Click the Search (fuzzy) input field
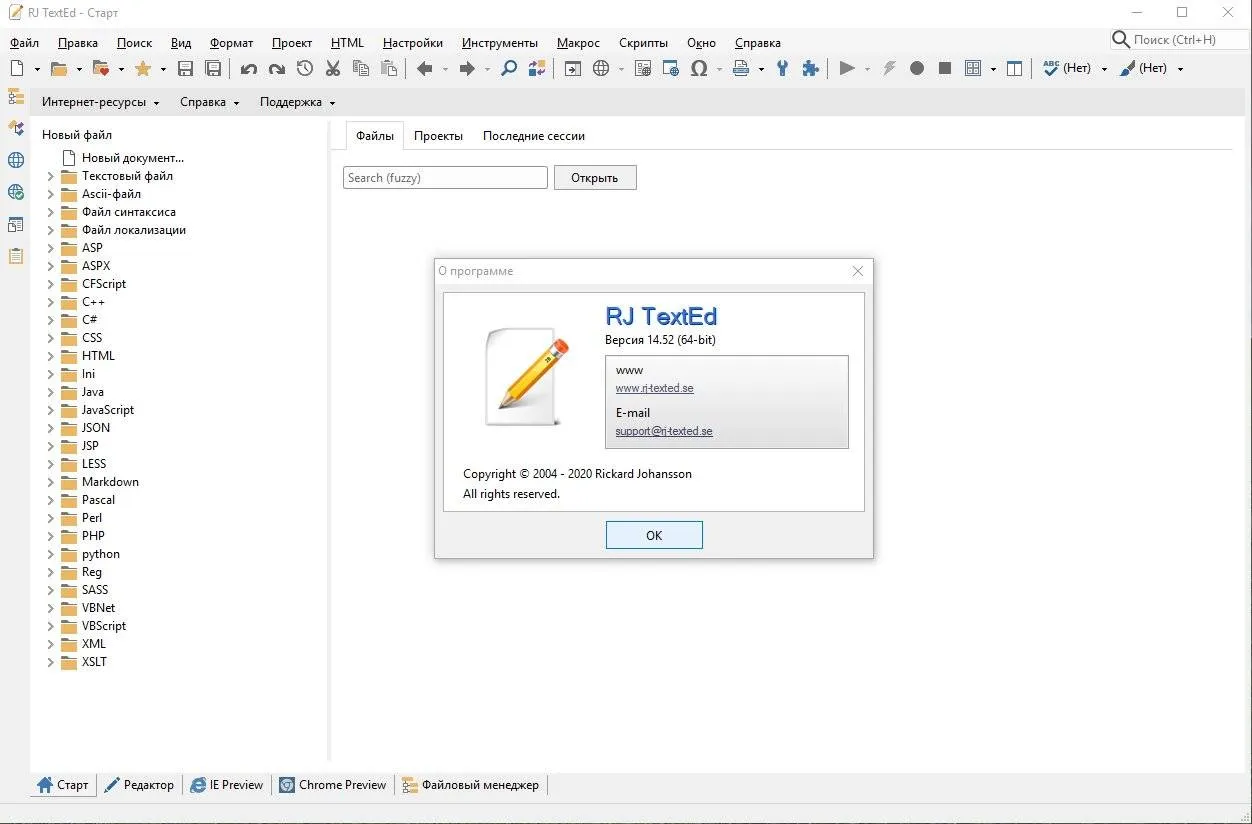Screen dimensions: 1252x824 445,178
